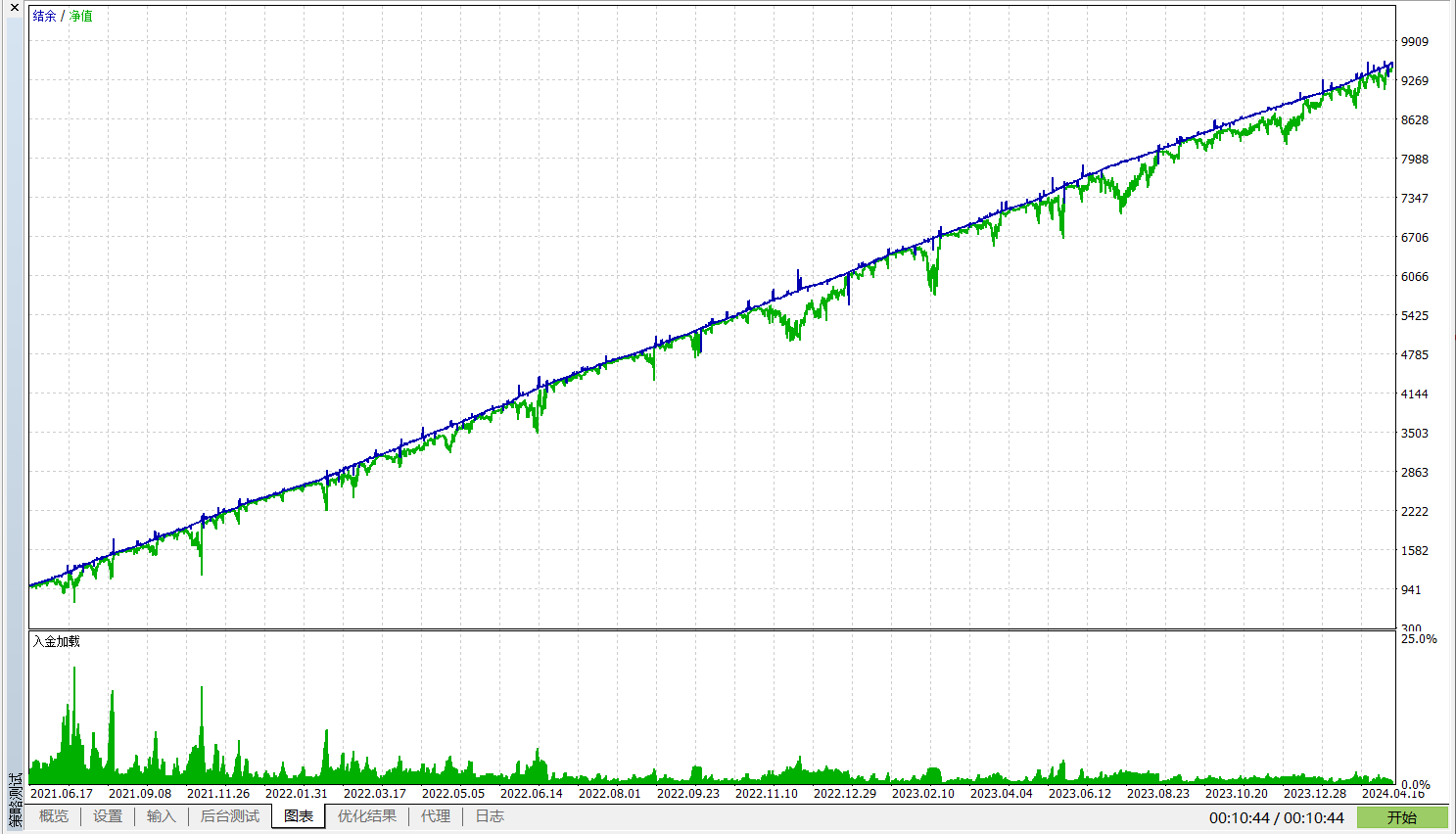Click the 7347 axis value
1456x834 pixels.
click(x=1415, y=199)
